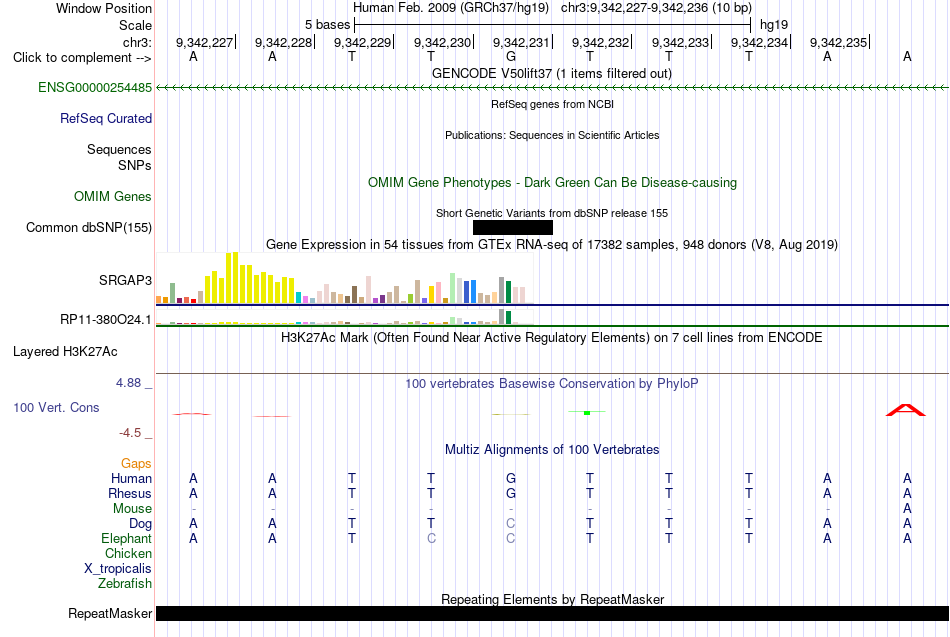Viewport: 950px width, 637px height.
Task: Click the Mouse species label
Action: pos(132,509)
